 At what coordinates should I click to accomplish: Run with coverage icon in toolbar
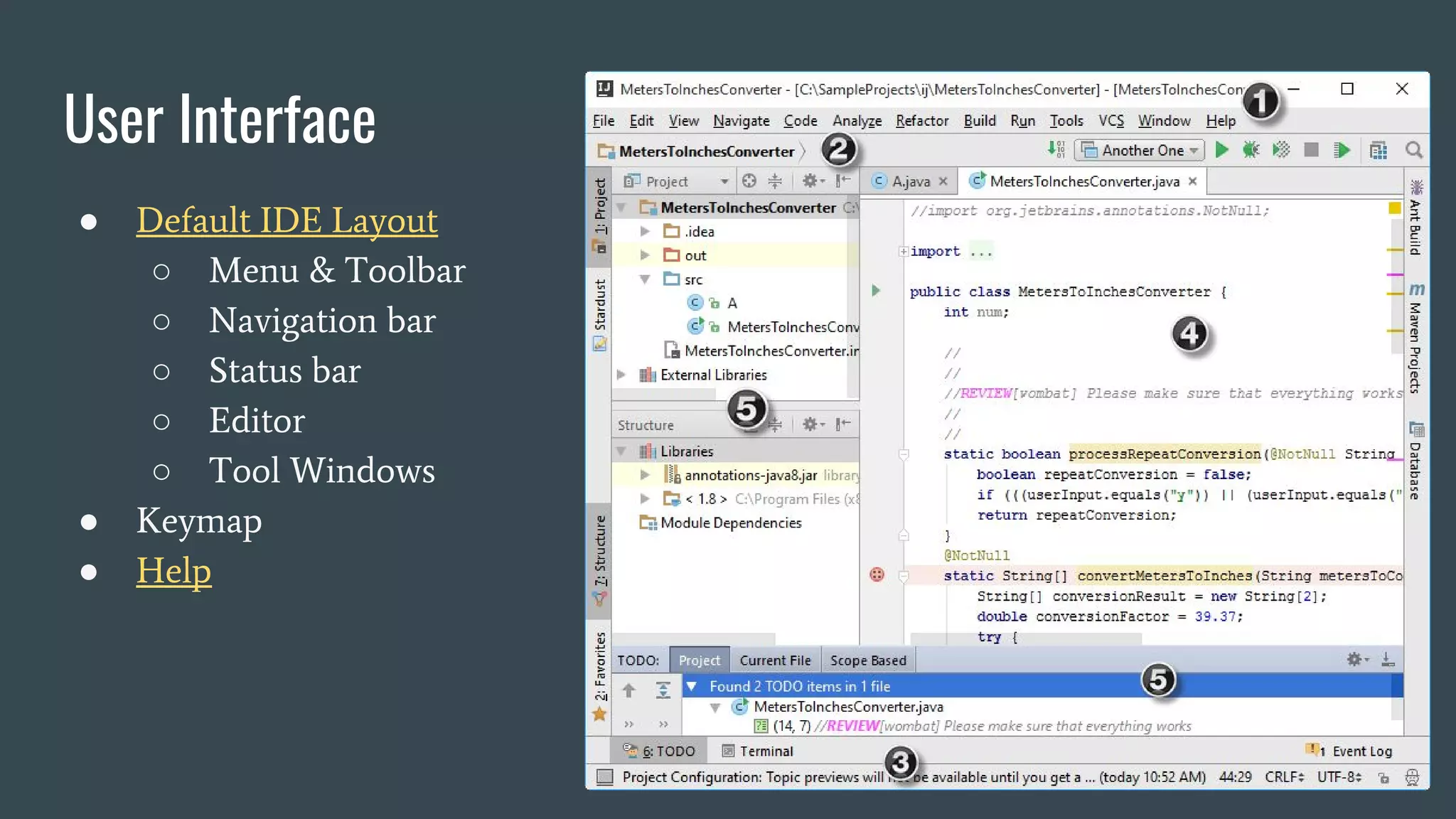click(x=1281, y=150)
